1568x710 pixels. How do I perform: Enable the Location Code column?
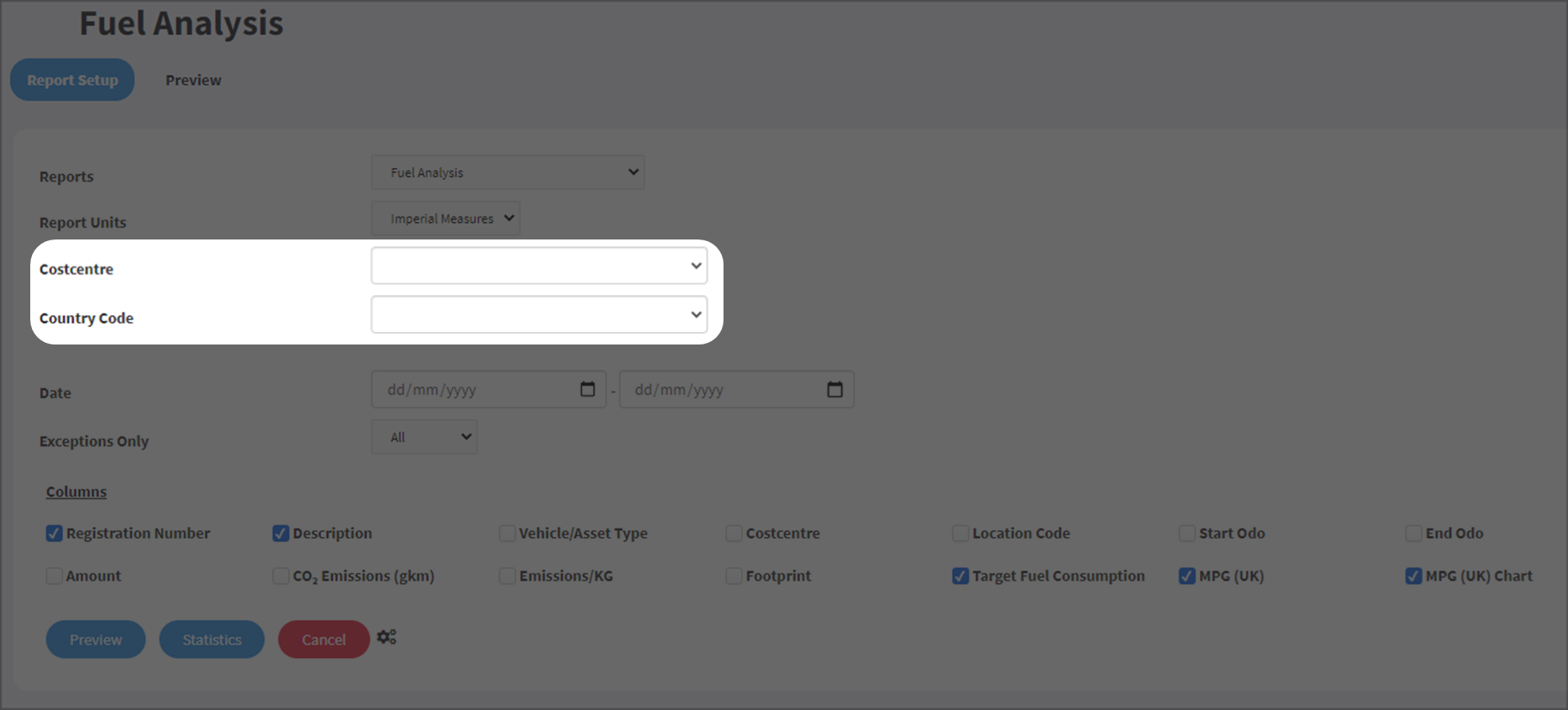click(960, 534)
